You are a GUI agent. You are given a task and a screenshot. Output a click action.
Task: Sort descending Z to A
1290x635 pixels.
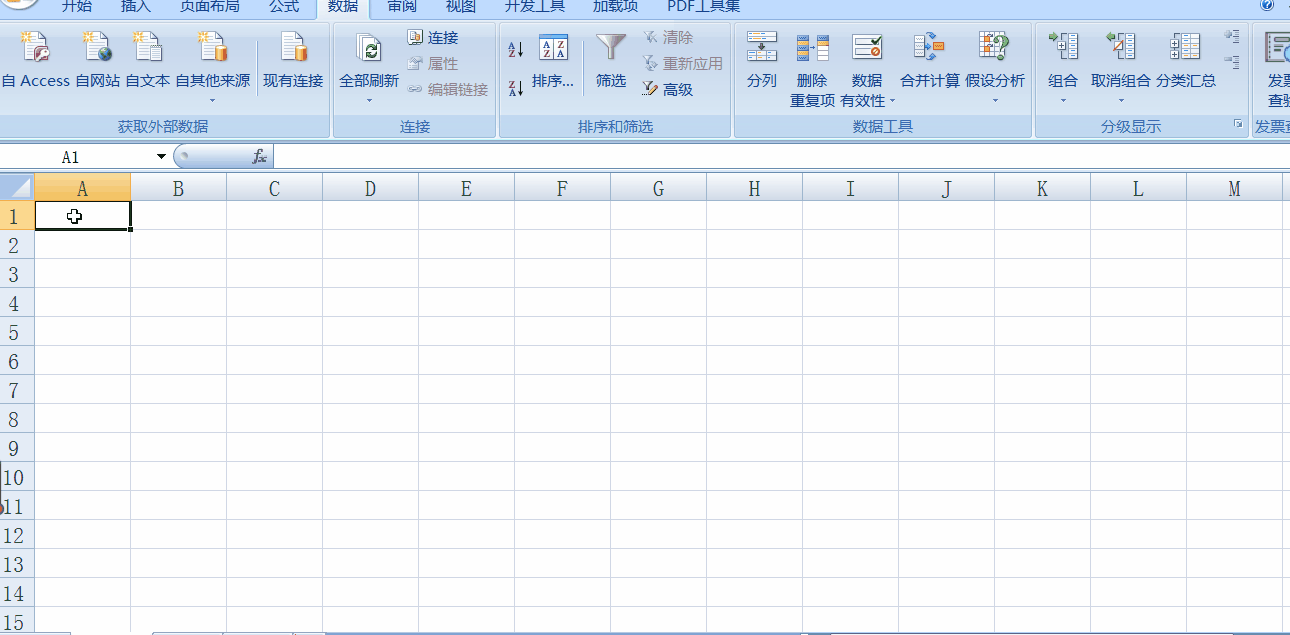(516, 88)
